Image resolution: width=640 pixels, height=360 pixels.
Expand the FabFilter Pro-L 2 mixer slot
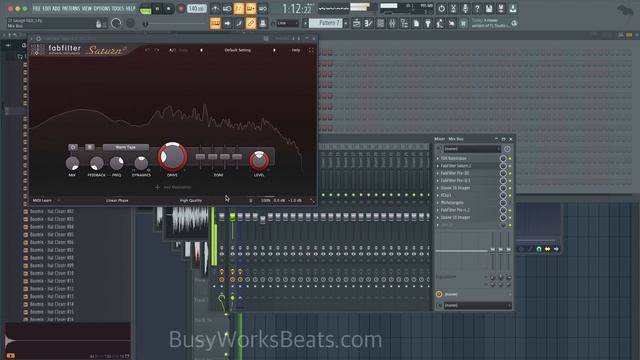click(x=438, y=210)
